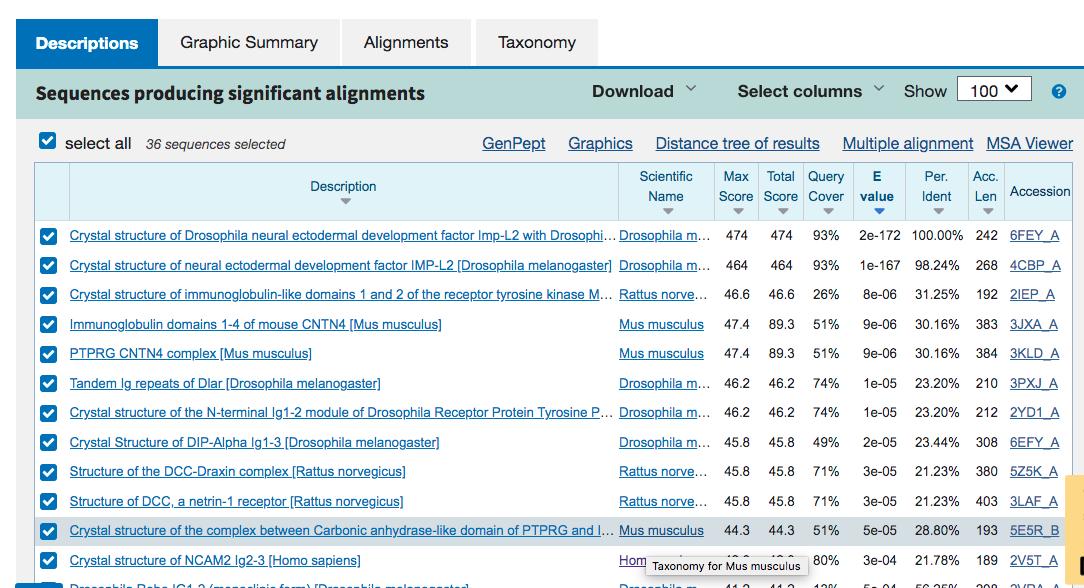This screenshot has height=588, width=1084.
Task: Open the Select columns menu
Action: click(x=810, y=91)
